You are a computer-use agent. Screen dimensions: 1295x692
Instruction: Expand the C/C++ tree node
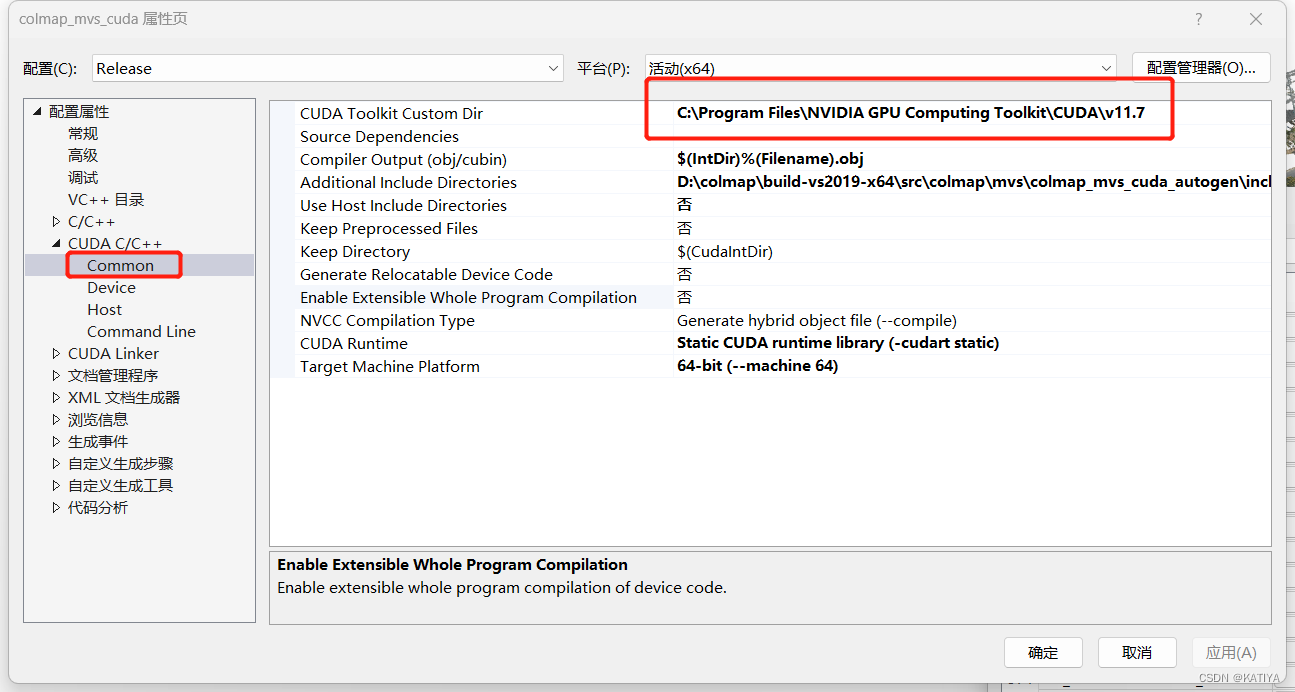click(x=56, y=221)
